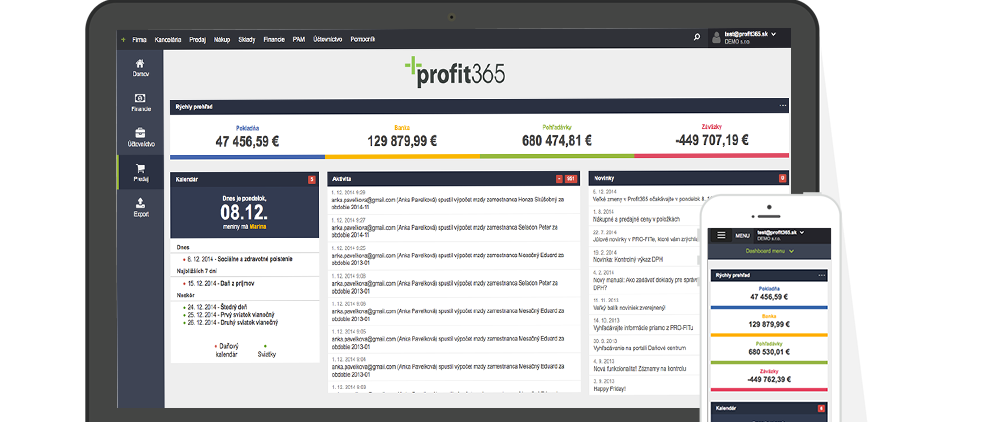
Task: Expand the Dashboard menu dropdown on phone
Action: click(770, 251)
